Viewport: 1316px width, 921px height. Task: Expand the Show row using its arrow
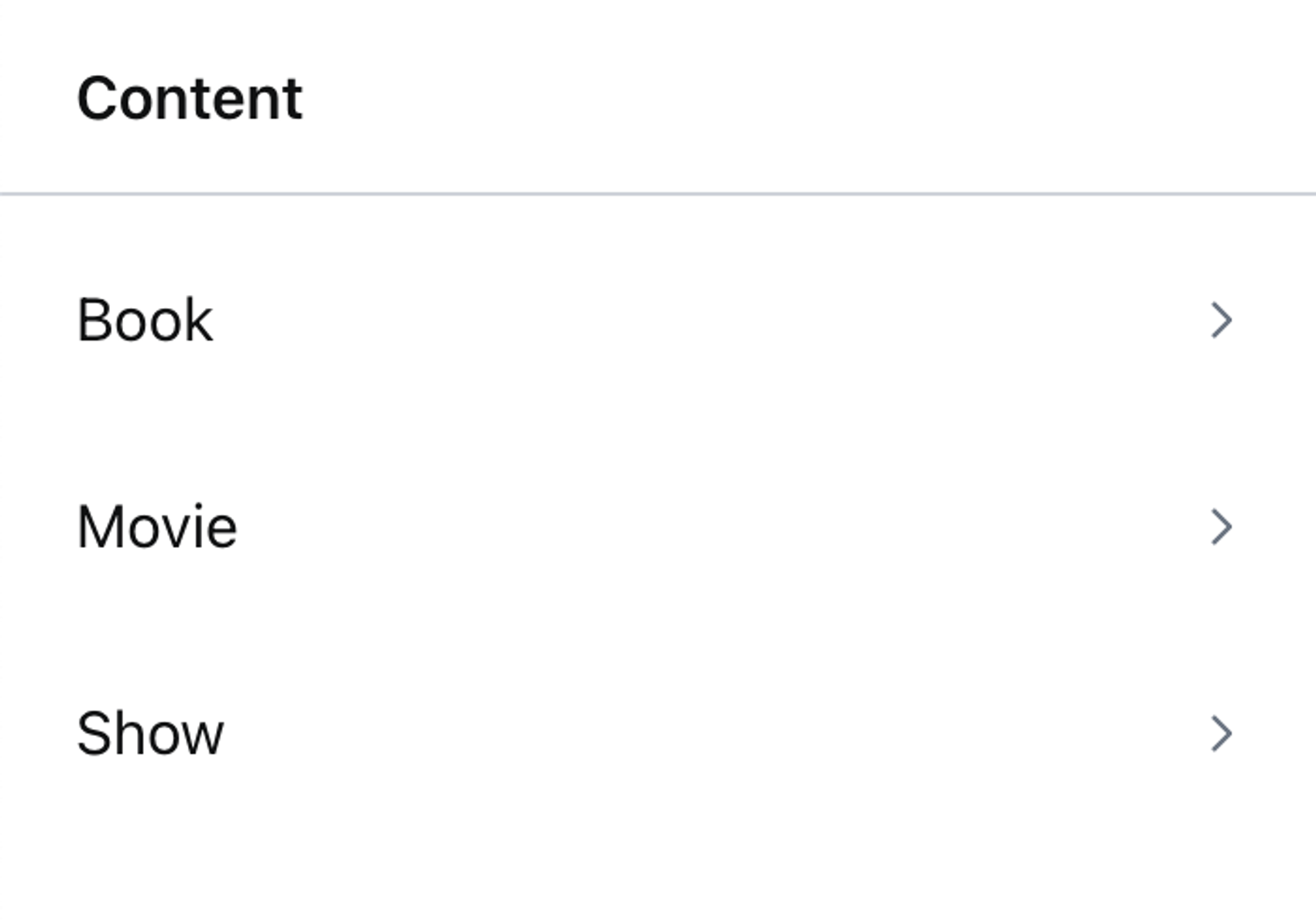tap(1221, 734)
